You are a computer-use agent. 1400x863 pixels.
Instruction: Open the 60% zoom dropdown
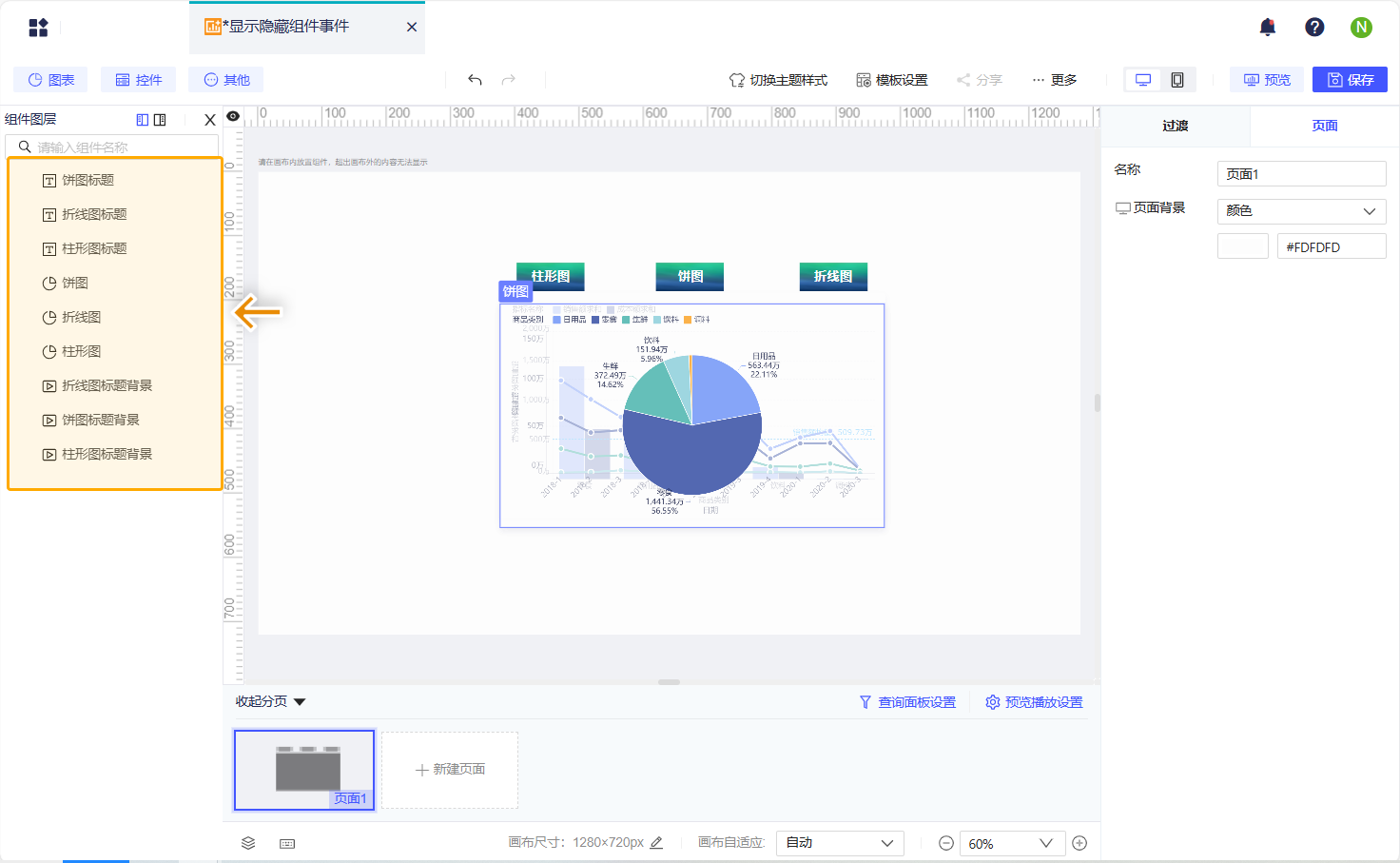[1011, 843]
